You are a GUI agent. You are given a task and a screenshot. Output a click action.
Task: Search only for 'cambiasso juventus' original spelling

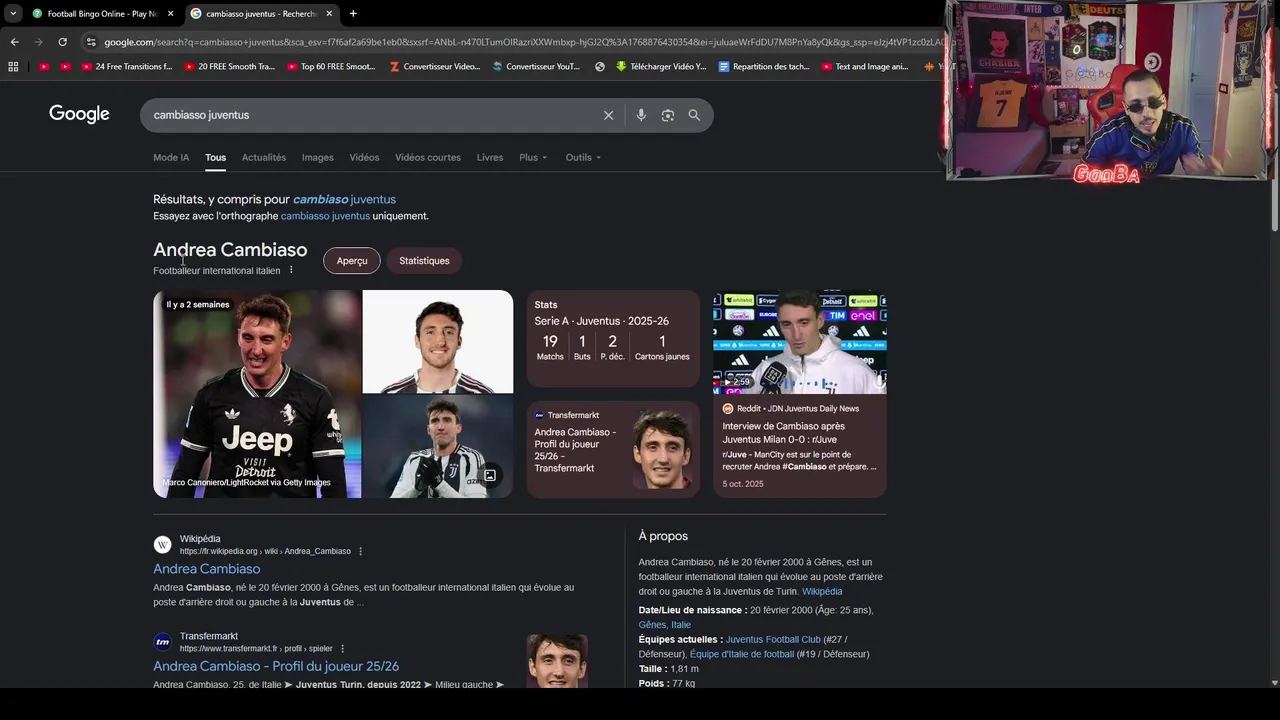pyautogui.click(x=325, y=216)
